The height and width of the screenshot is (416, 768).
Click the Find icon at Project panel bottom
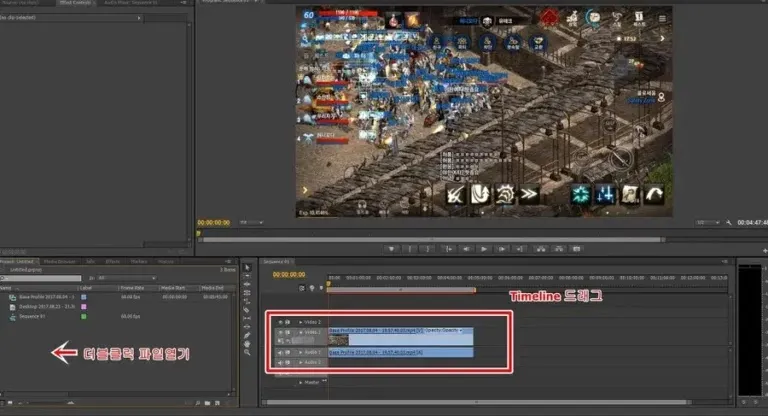click(197, 403)
